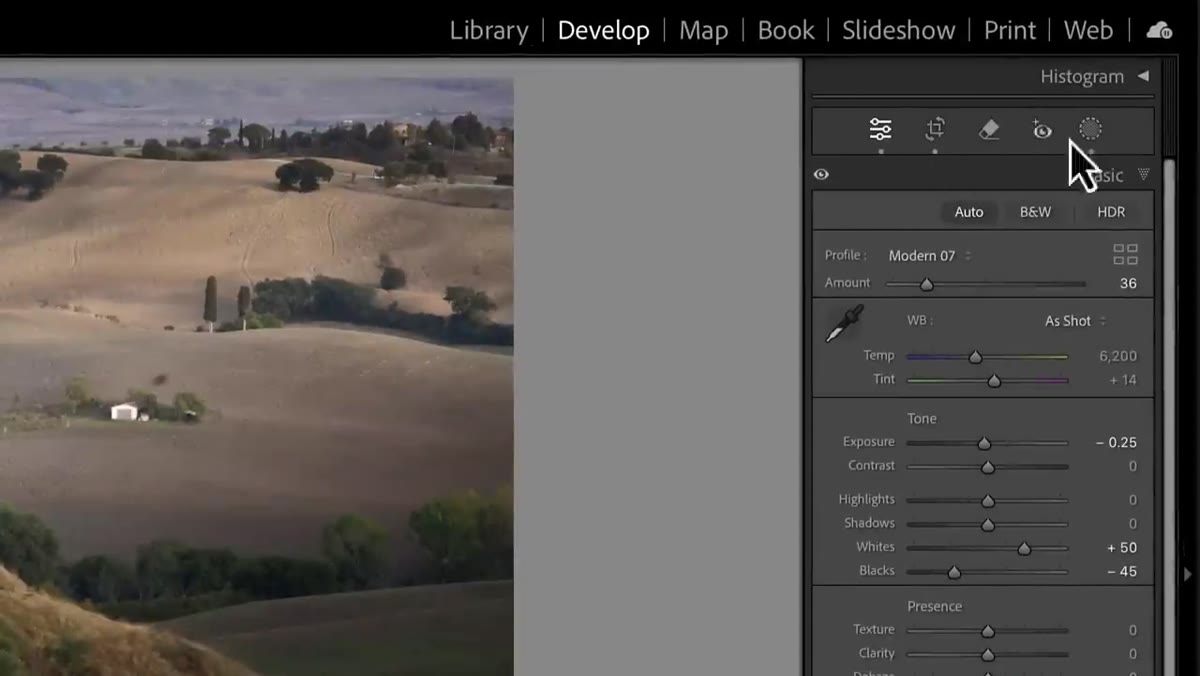1200x676 pixels.
Task: Click the Texture value 0
Action: 1133,630
